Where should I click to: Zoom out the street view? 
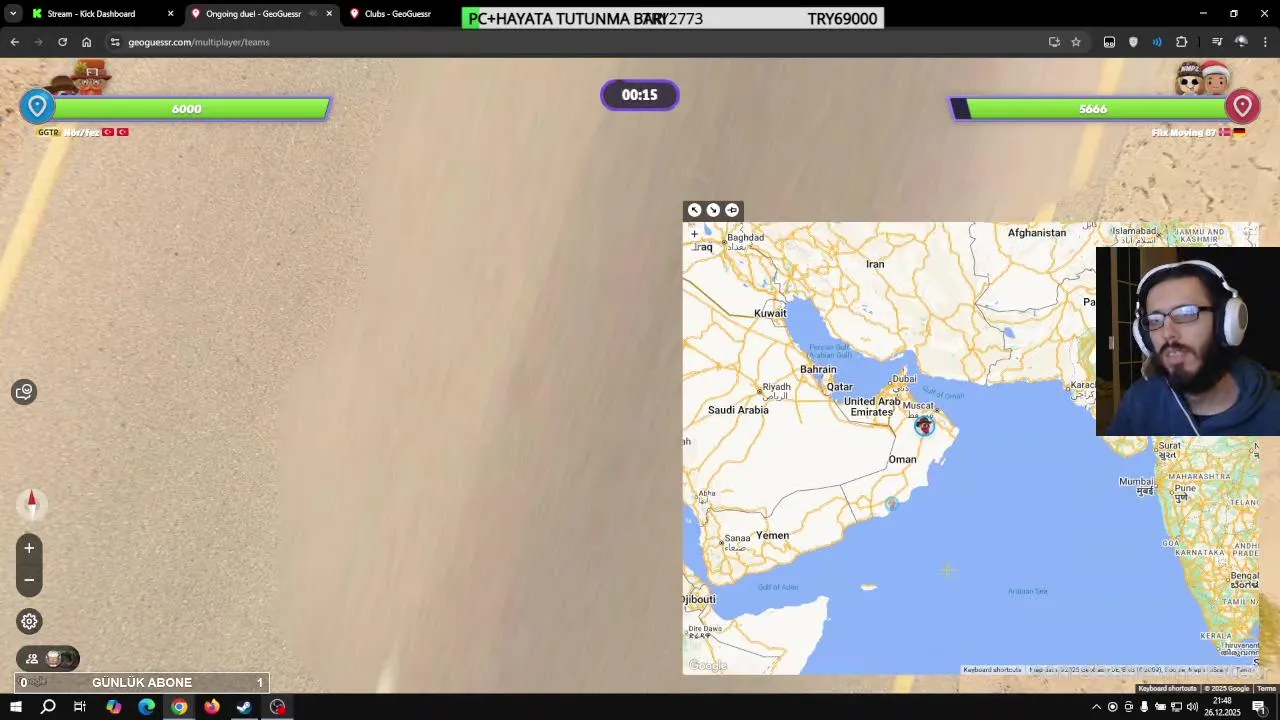point(29,580)
